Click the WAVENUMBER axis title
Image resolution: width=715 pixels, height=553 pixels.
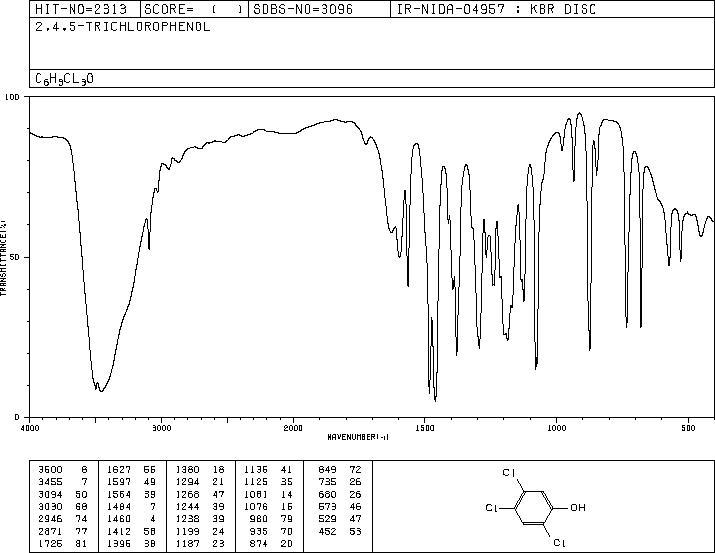pyautogui.click(x=358, y=437)
